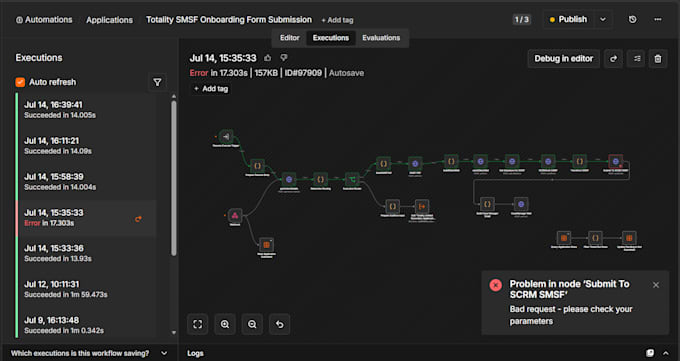Select the last orange table node at bottom right
Screen dimensions: 680x361
(629, 238)
